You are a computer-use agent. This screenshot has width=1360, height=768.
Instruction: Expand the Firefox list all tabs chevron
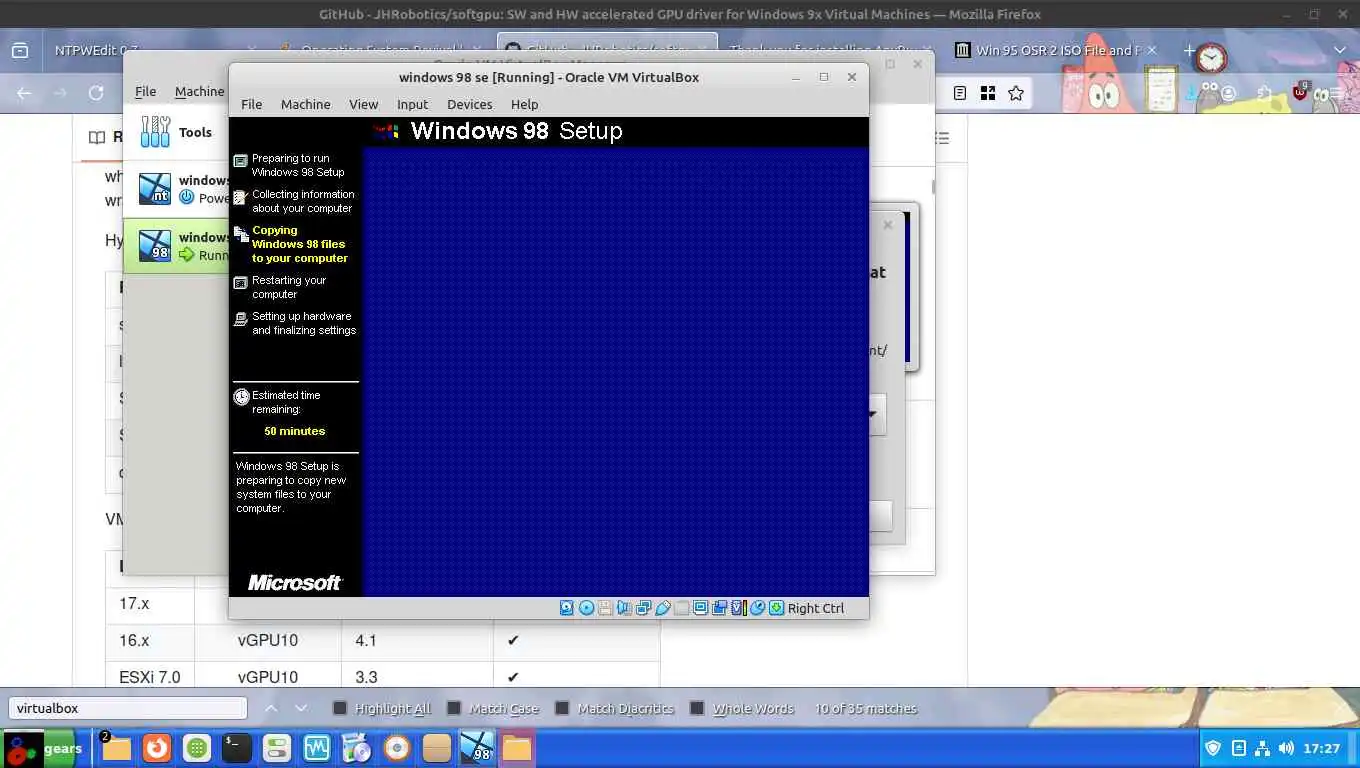click(1340, 50)
